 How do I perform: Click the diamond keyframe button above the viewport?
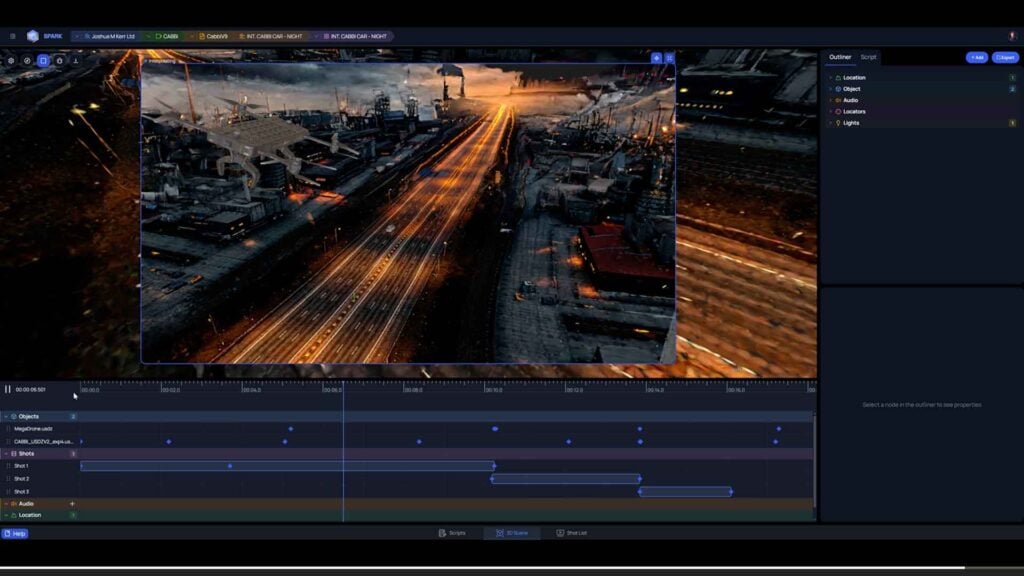click(x=656, y=58)
